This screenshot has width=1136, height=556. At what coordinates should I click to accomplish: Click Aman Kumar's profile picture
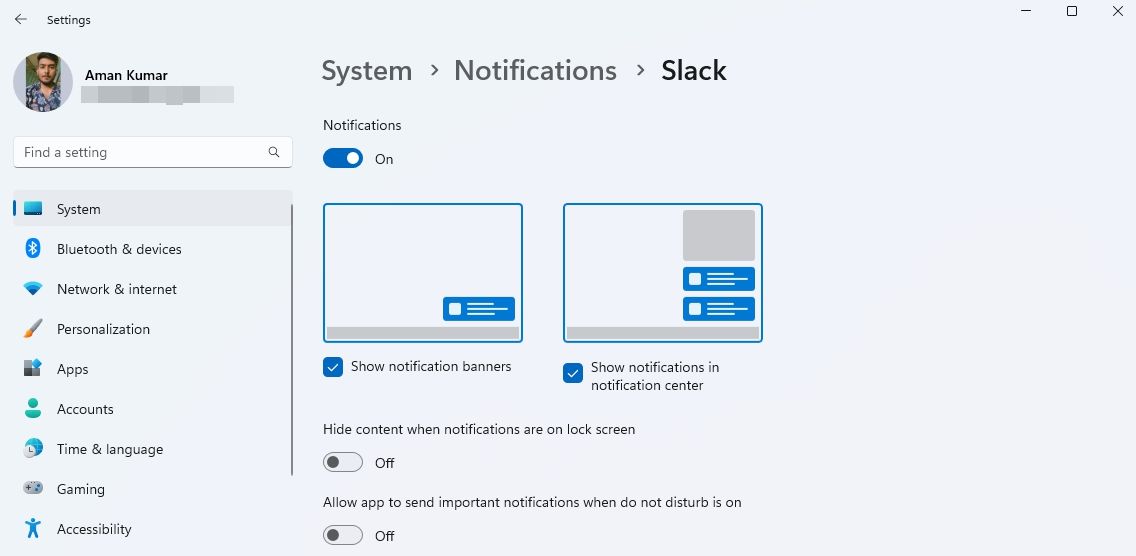tap(43, 82)
